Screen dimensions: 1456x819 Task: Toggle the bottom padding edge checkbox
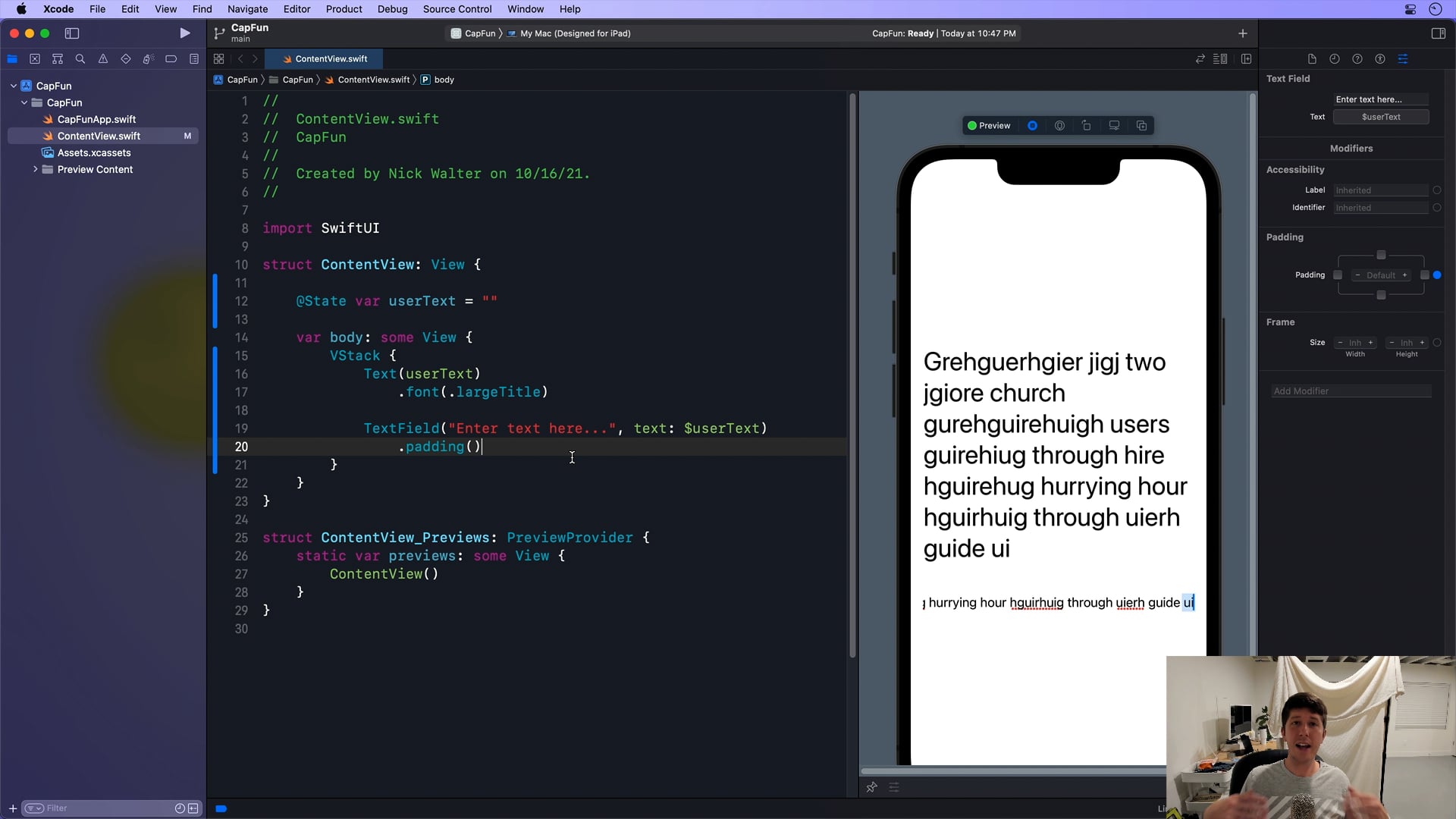[1381, 295]
